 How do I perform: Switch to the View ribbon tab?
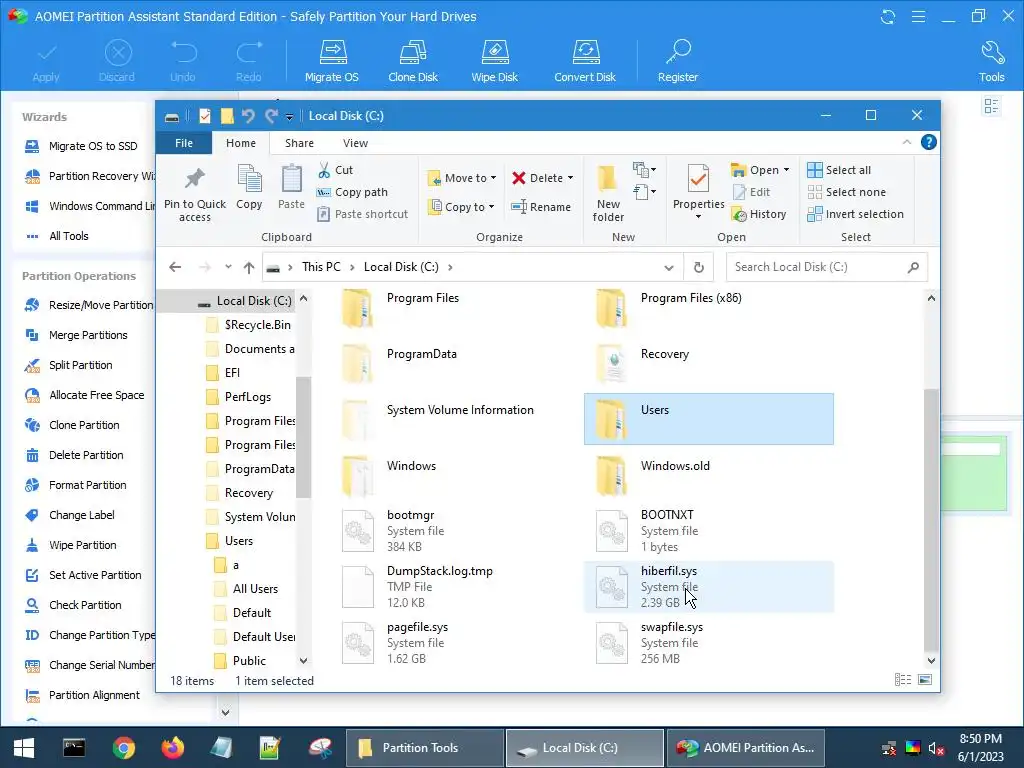coord(355,143)
